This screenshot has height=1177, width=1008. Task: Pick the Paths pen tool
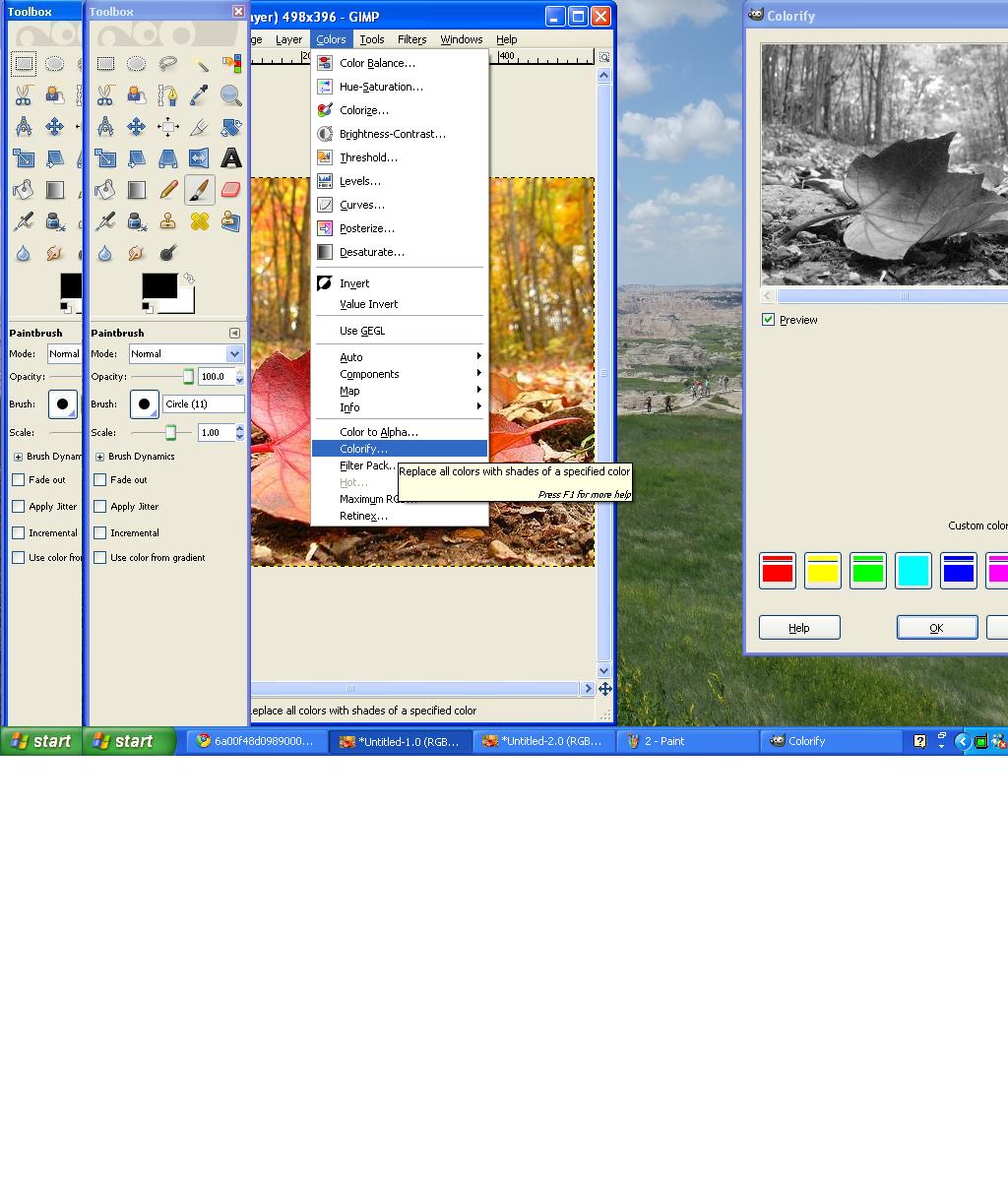(x=167, y=95)
